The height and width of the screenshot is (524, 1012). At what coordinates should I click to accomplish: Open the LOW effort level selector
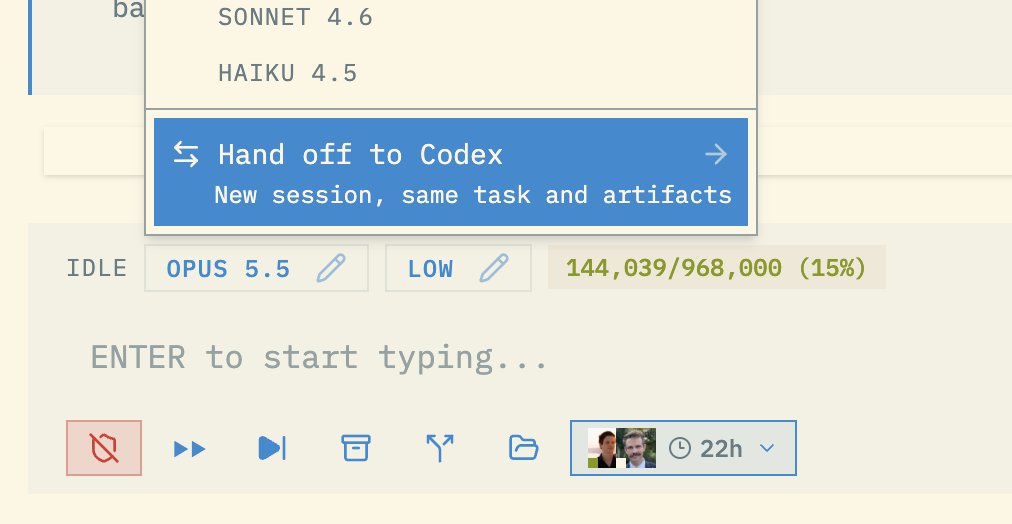[x=458, y=268]
